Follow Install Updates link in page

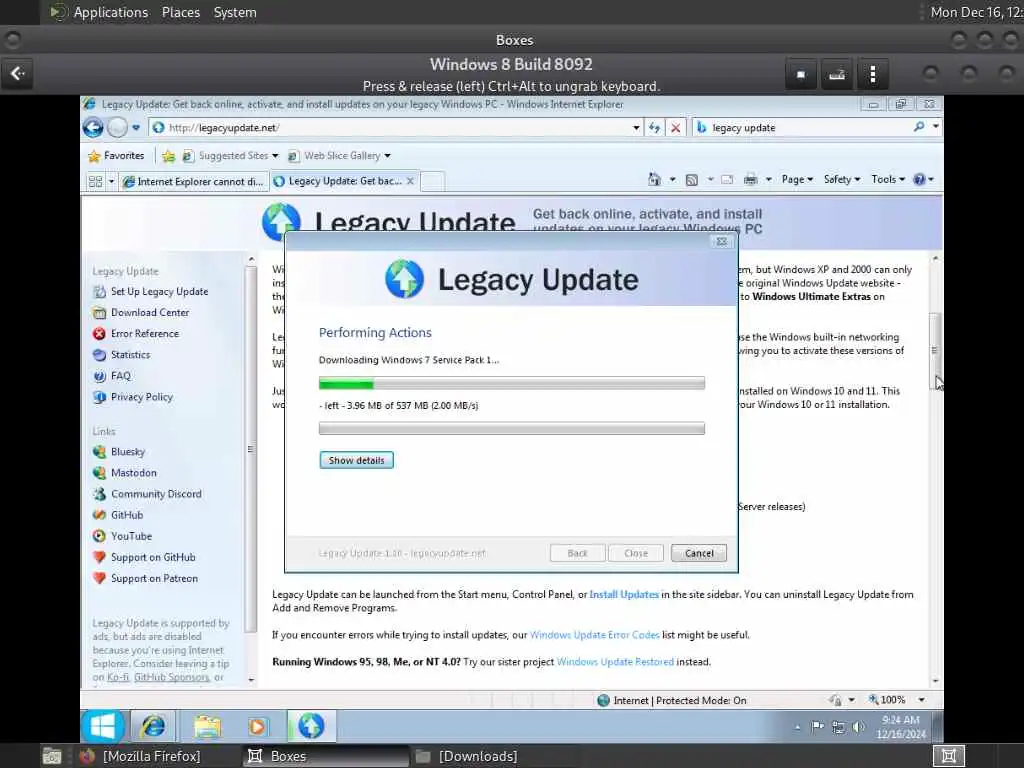[x=624, y=594]
